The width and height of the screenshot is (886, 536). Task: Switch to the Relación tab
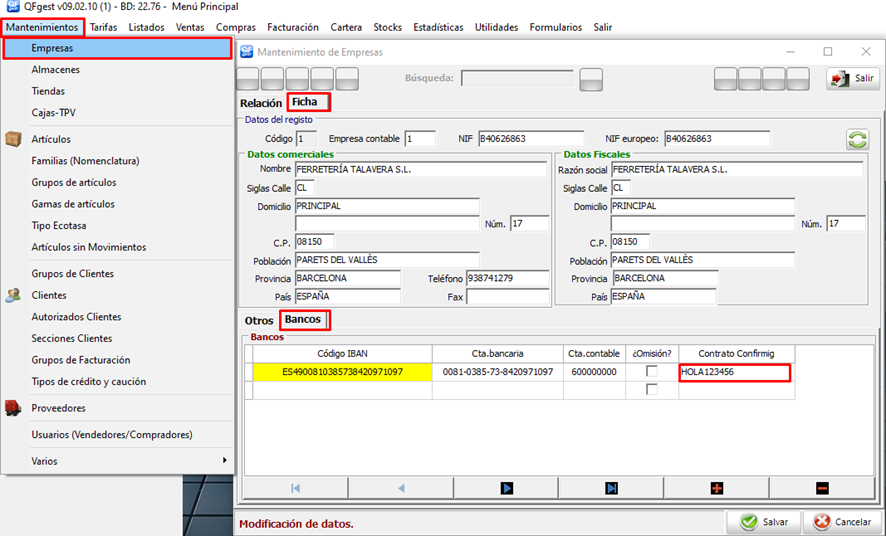pyautogui.click(x=260, y=103)
